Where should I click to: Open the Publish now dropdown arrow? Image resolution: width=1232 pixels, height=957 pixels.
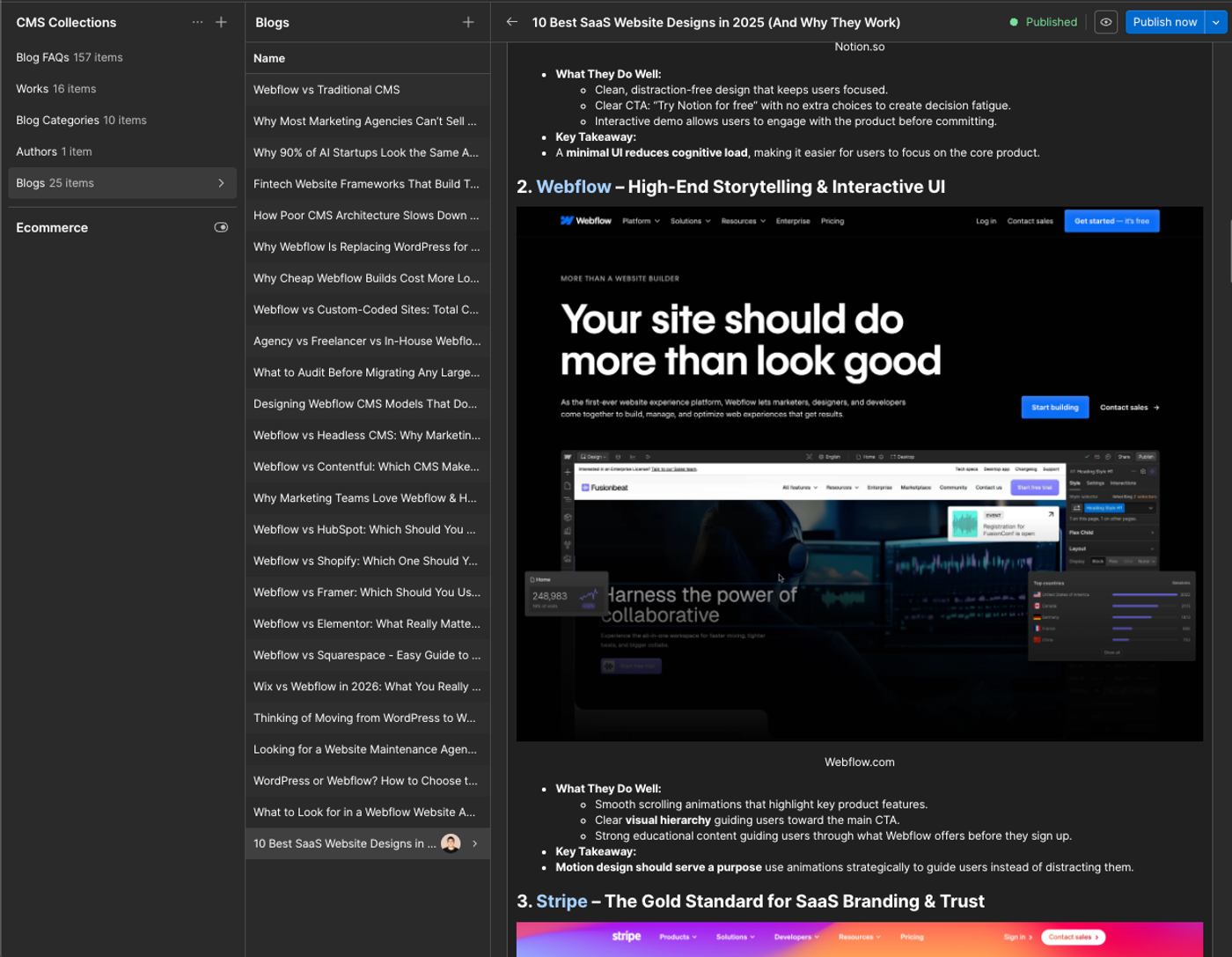1215,22
